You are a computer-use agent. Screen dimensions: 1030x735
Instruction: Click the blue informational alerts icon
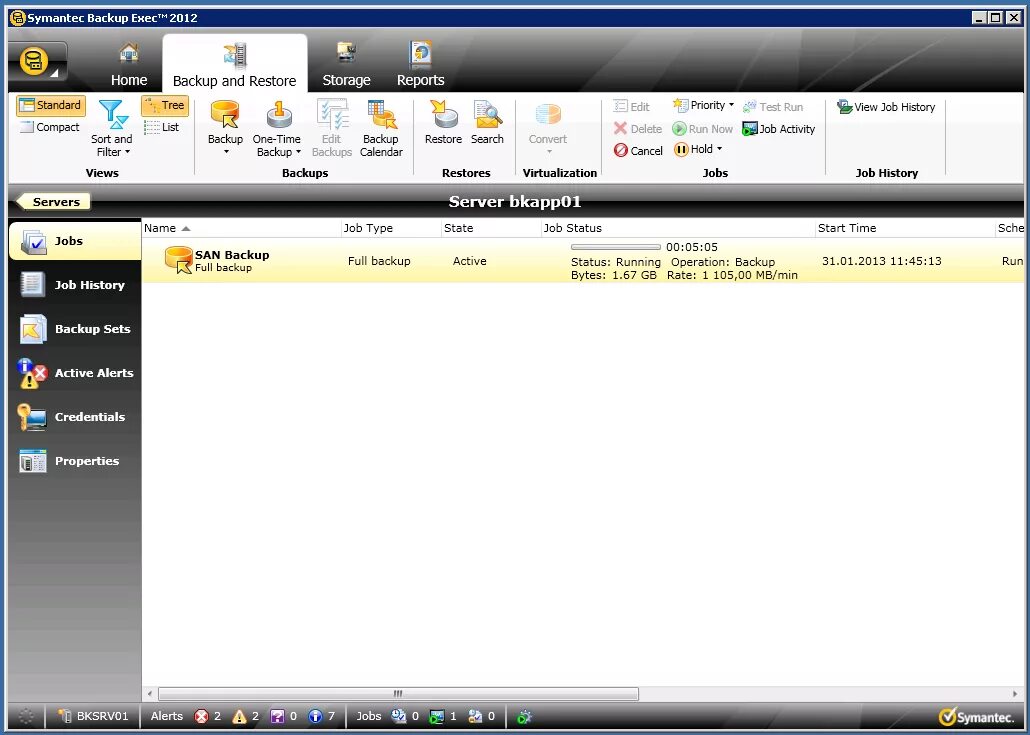pos(315,717)
